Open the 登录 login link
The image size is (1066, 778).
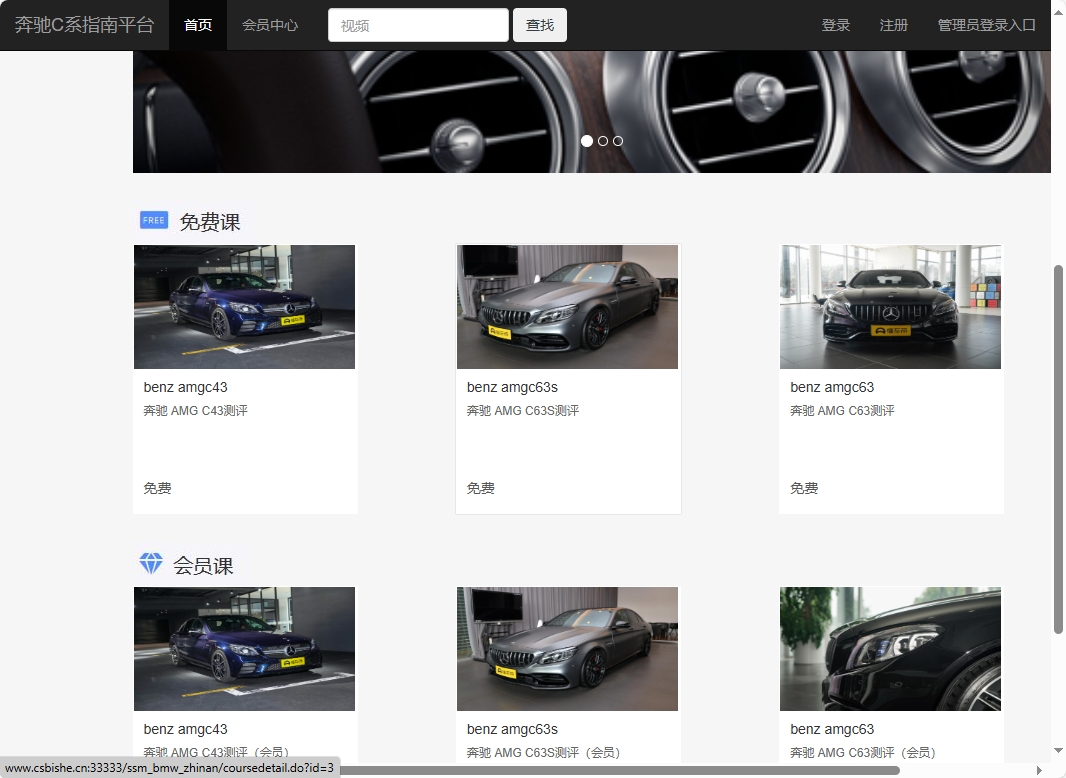836,25
